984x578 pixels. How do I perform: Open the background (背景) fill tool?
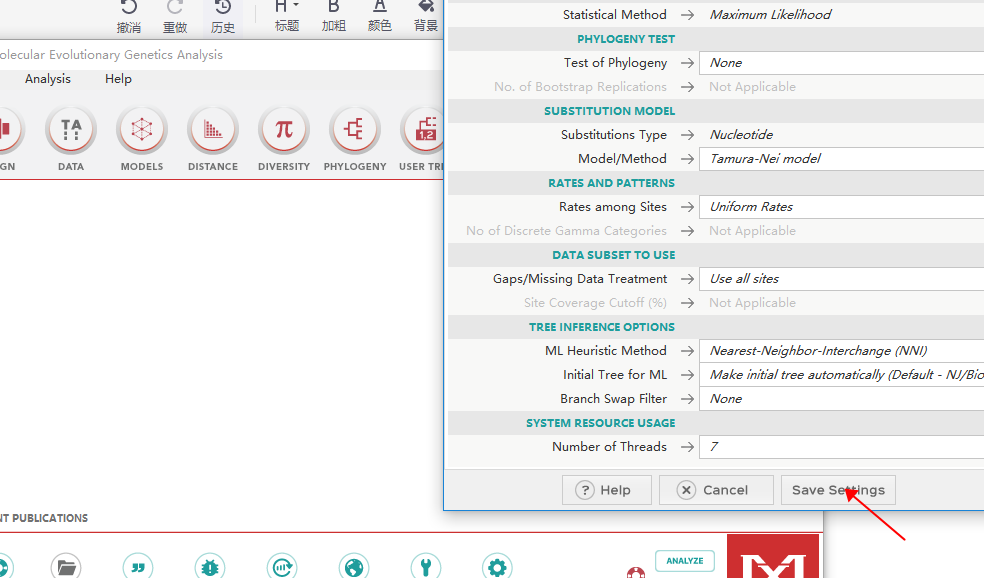pos(425,16)
